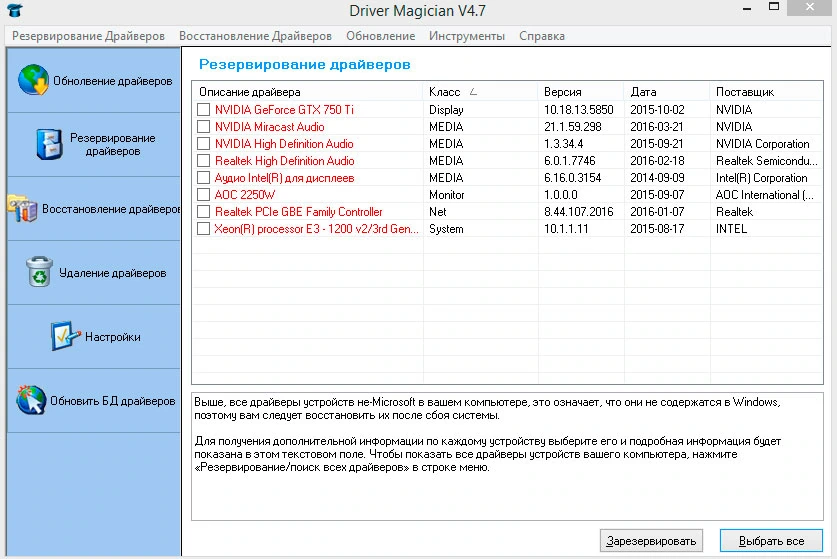Click the date cell 2016-02-18
Image resolution: width=837 pixels, height=559 pixels.
pos(657,161)
